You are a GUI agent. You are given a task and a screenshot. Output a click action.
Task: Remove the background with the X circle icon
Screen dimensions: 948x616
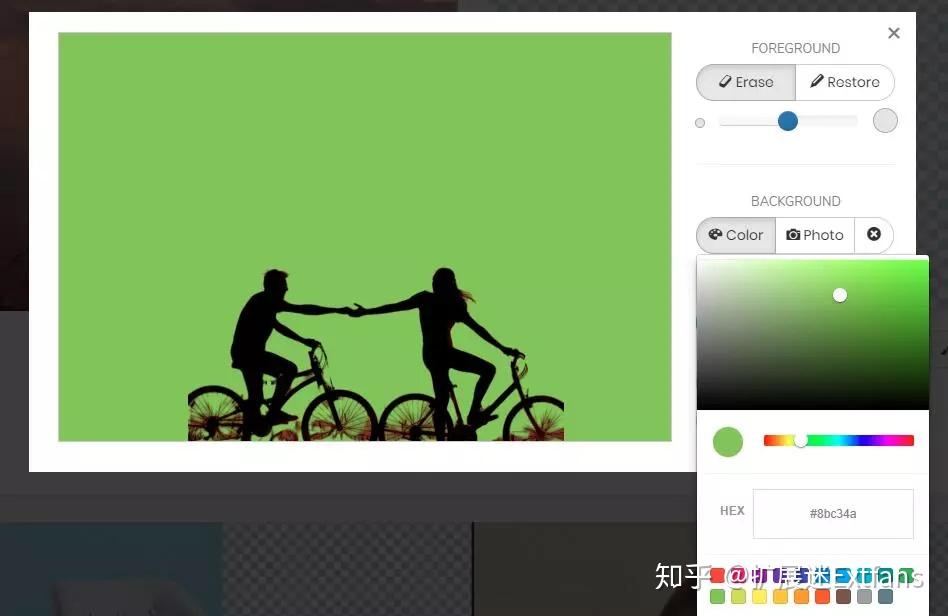pos(874,235)
